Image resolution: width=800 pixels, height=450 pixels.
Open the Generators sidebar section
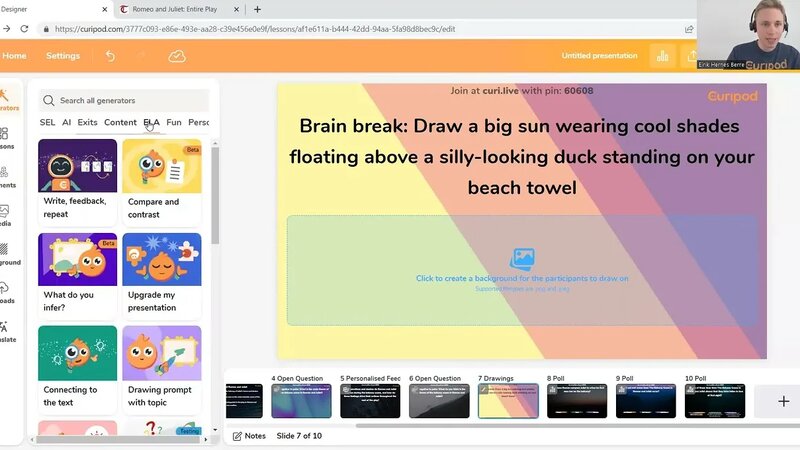coord(7,100)
